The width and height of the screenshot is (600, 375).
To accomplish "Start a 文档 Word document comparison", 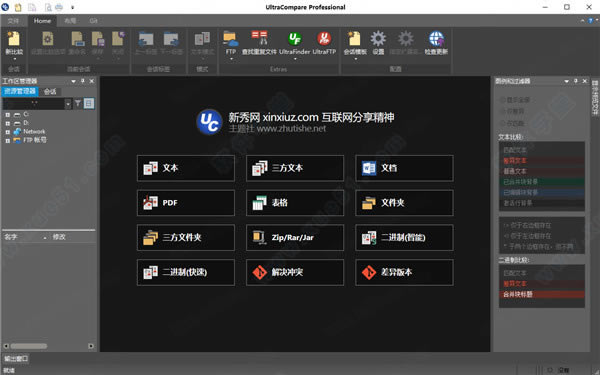I will (x=404, y=168).
